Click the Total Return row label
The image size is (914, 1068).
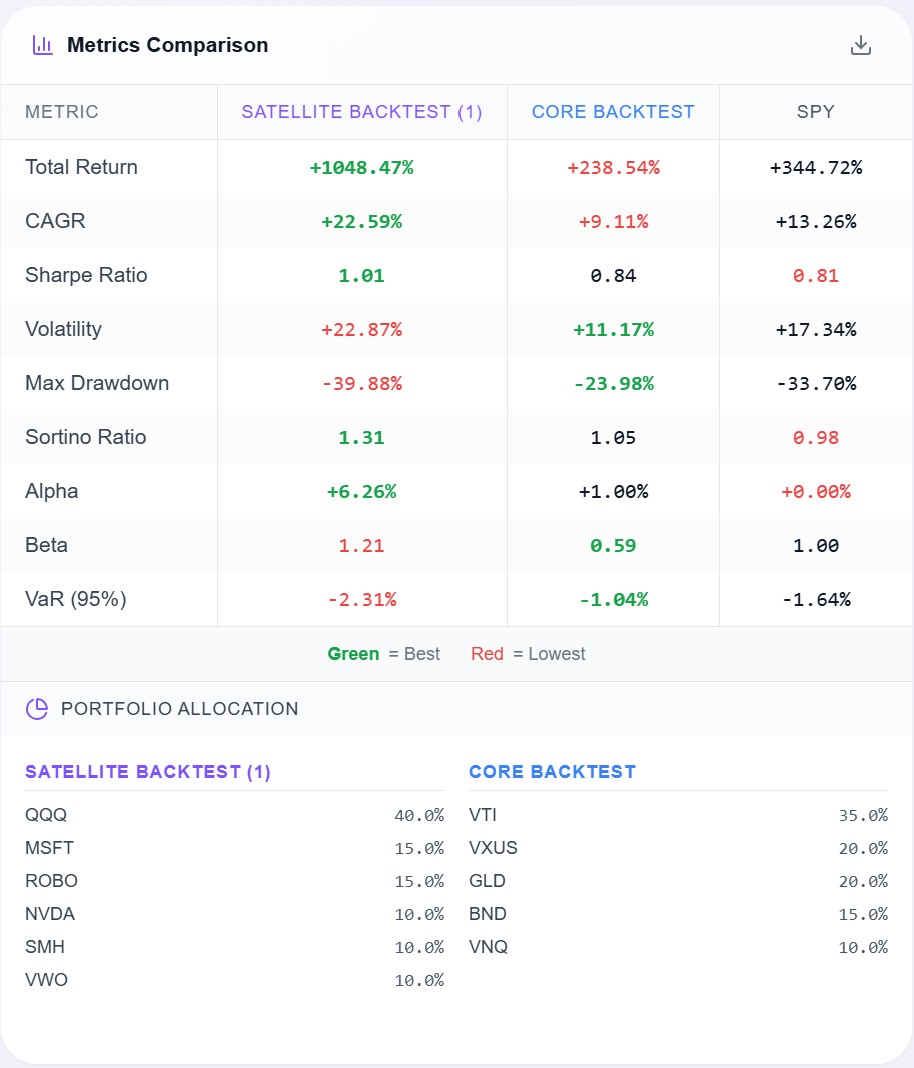click(x=81, y=167)
